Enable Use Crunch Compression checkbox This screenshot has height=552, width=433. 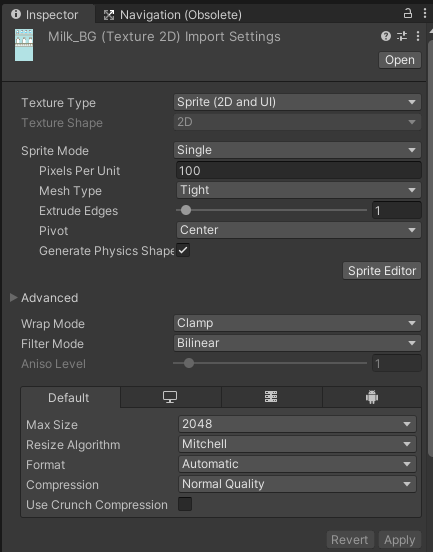point(185,504)
